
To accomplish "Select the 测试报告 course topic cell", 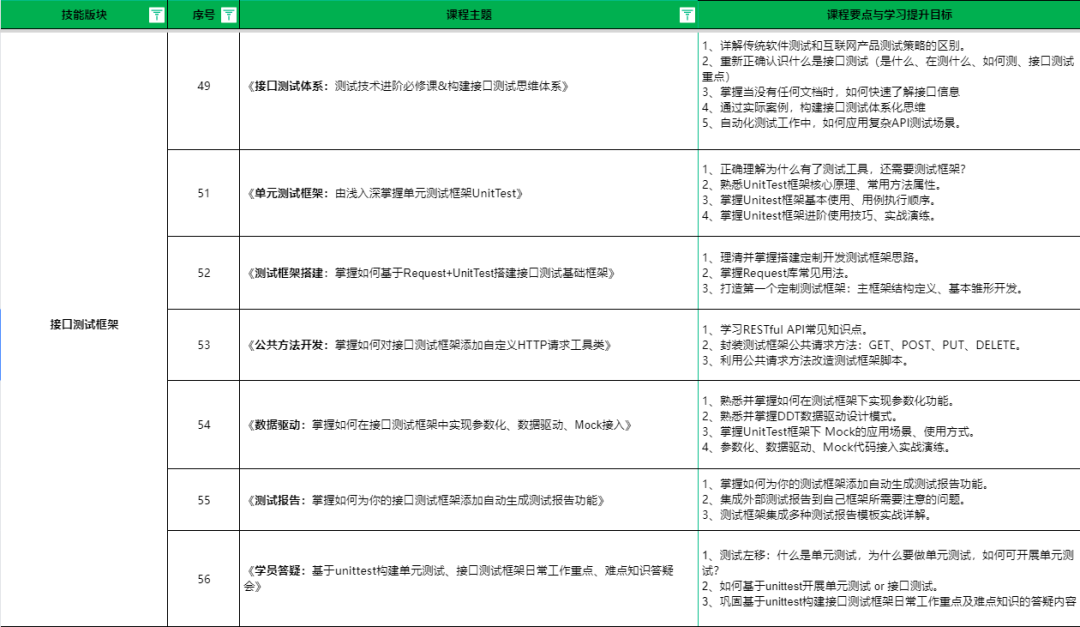I will point(469,500).
